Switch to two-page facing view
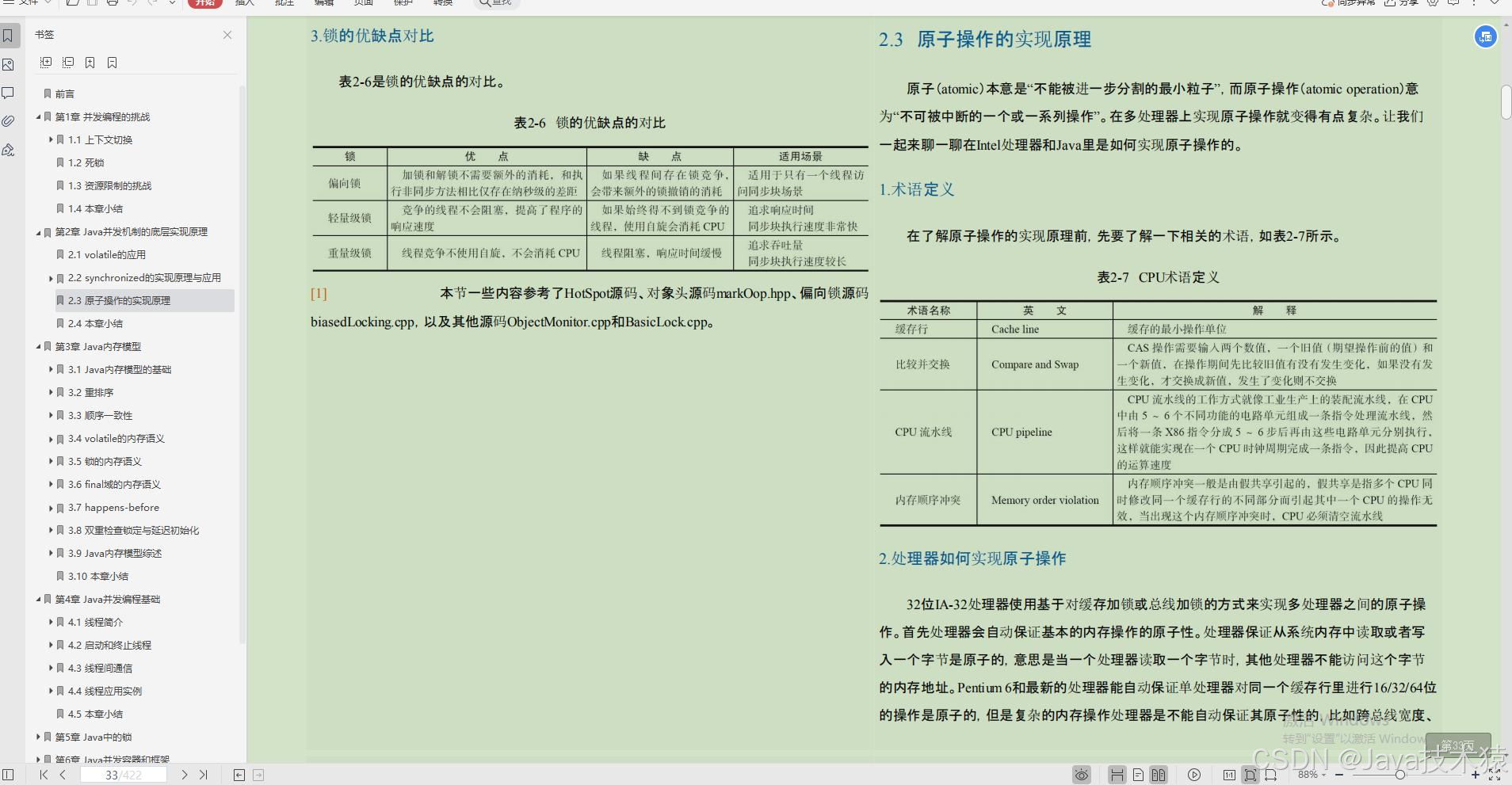This screenshot has height=785, width=1512. point(1159,774)
